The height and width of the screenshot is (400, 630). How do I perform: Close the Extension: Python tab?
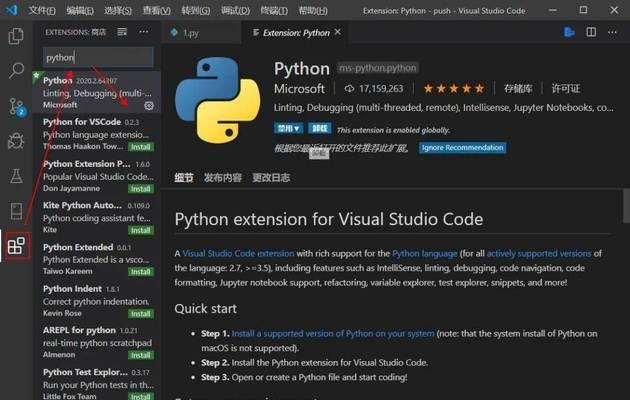[338, 32]
